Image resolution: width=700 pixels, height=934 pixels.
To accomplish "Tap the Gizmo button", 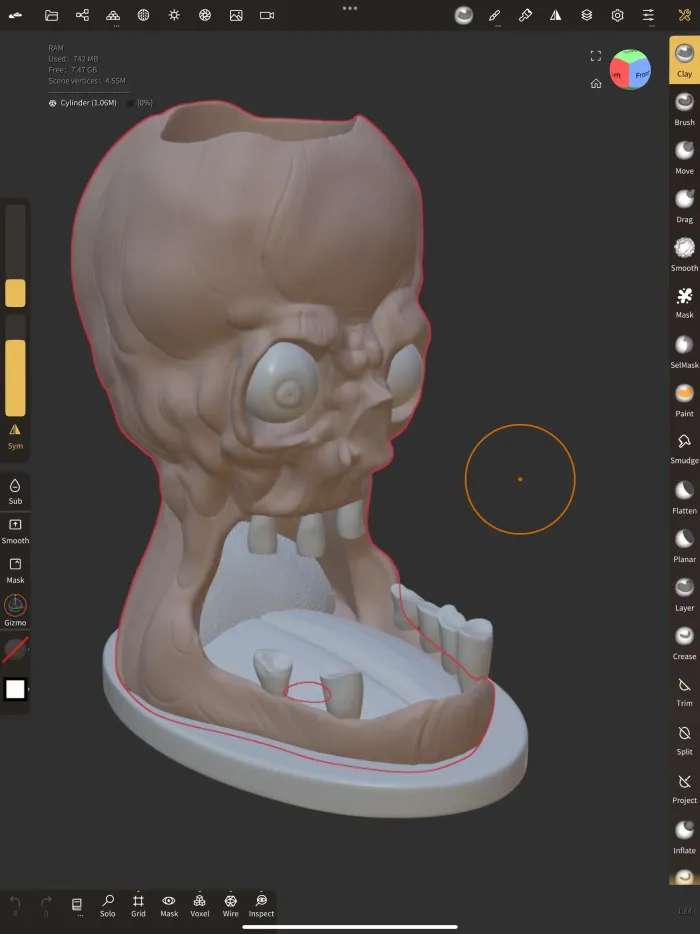I will click(x=15, y=610).
